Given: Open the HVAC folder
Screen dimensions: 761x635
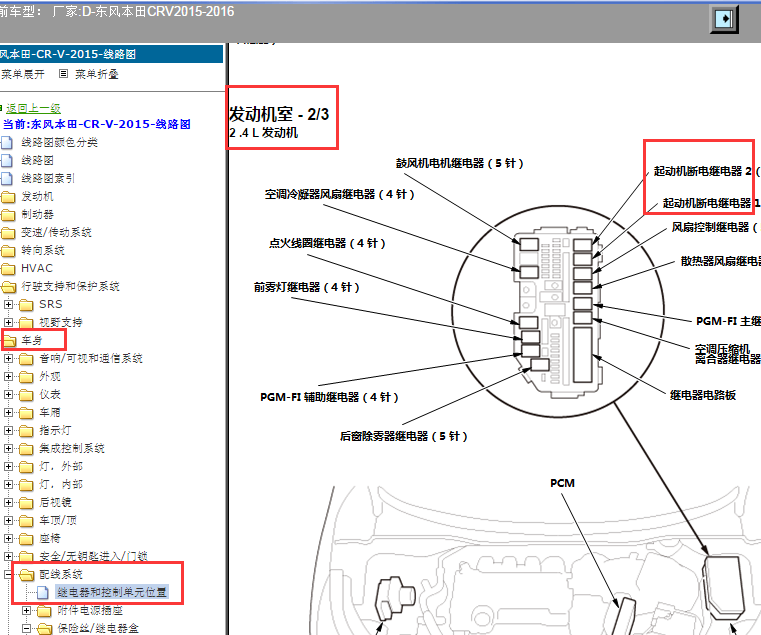Looking at the screenshot, I should [37, 268].
